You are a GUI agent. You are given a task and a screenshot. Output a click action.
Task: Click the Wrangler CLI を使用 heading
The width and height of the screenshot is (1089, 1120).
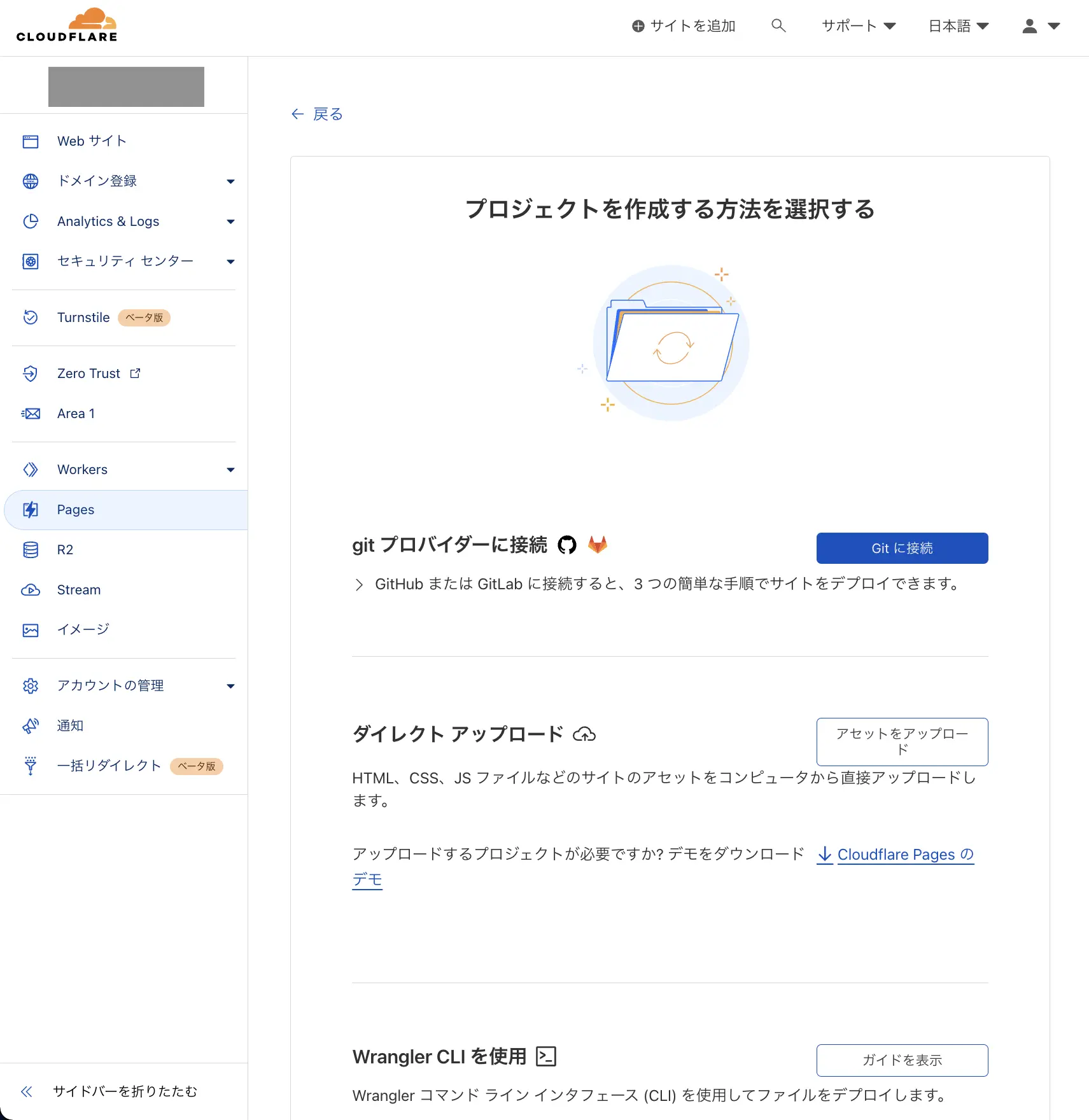point(439,1057)
